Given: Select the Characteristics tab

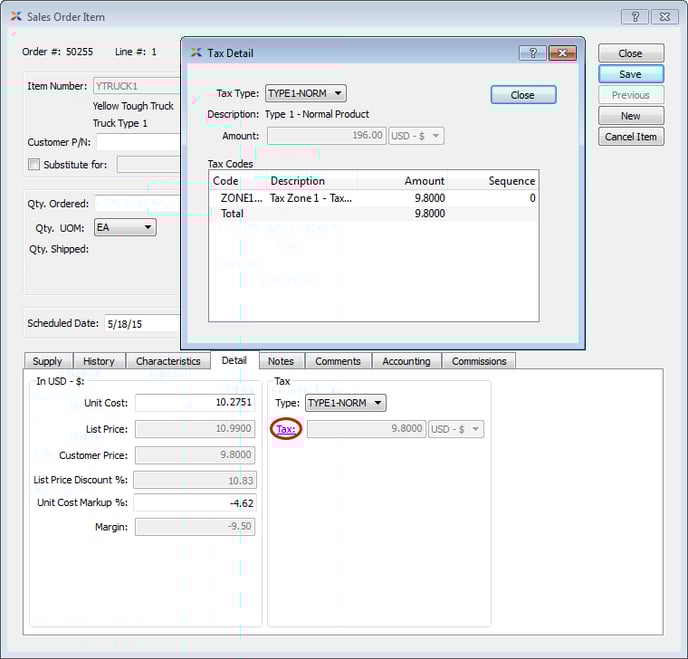Looking at the screenshot, I should (x=168, y=361).
